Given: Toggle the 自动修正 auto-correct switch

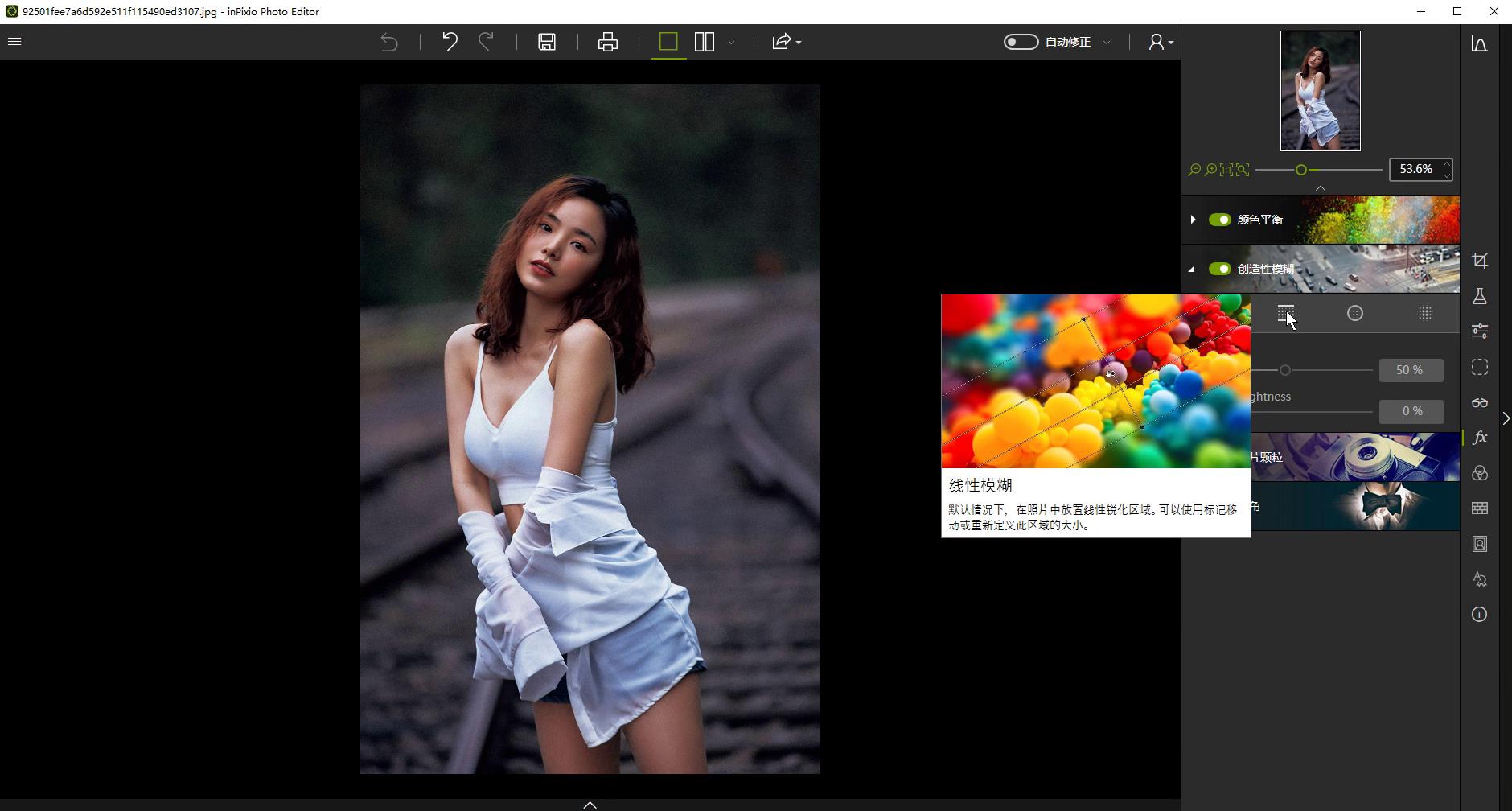Looking at the screenshot, I should [x=1021, y=42].
